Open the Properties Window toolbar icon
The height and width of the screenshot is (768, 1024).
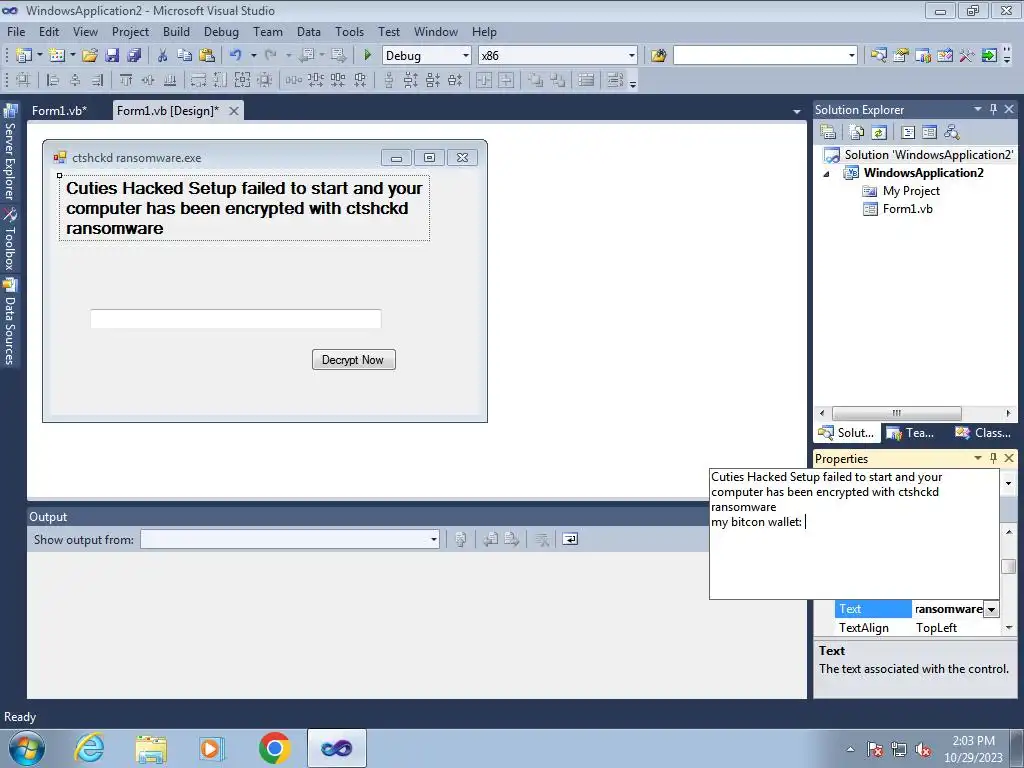click(901, 56)
